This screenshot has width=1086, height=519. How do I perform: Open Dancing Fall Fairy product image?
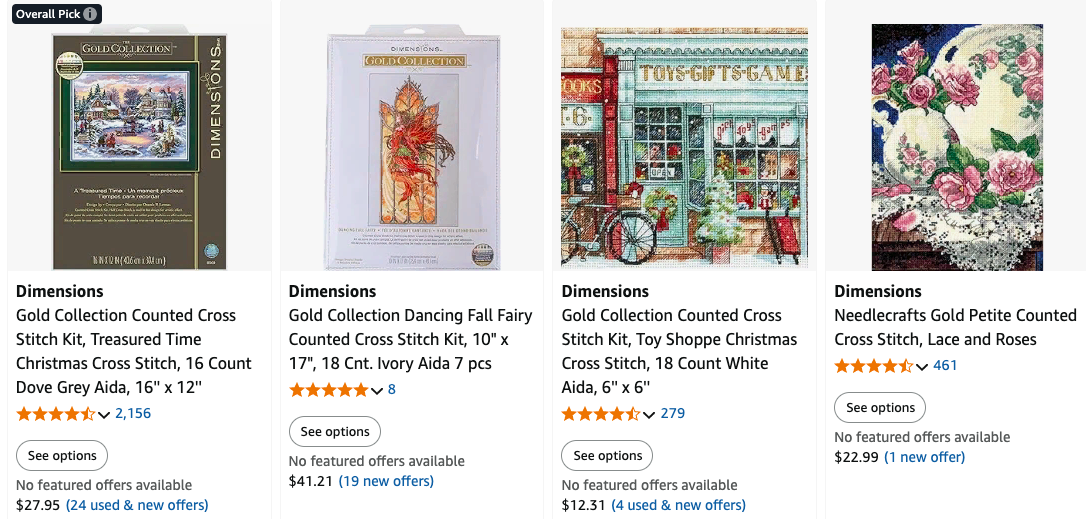pos(412,150)
